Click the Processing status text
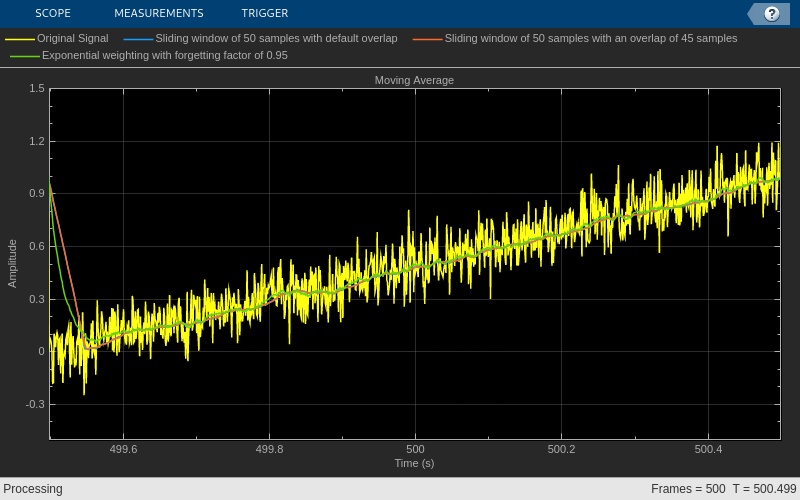Viewport: 800px width, 500px height. 33,489
